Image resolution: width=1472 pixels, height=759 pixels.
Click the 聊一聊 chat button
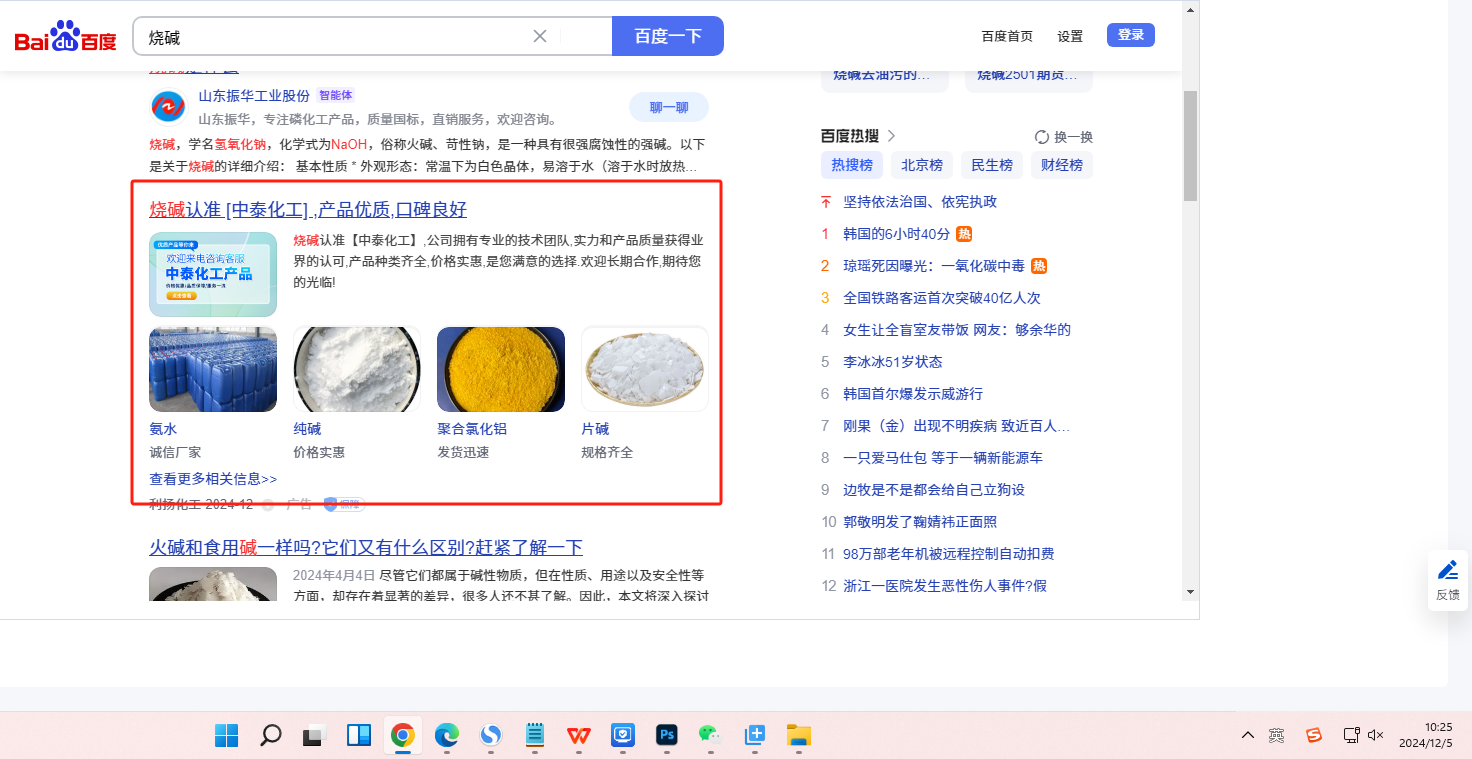669,107
